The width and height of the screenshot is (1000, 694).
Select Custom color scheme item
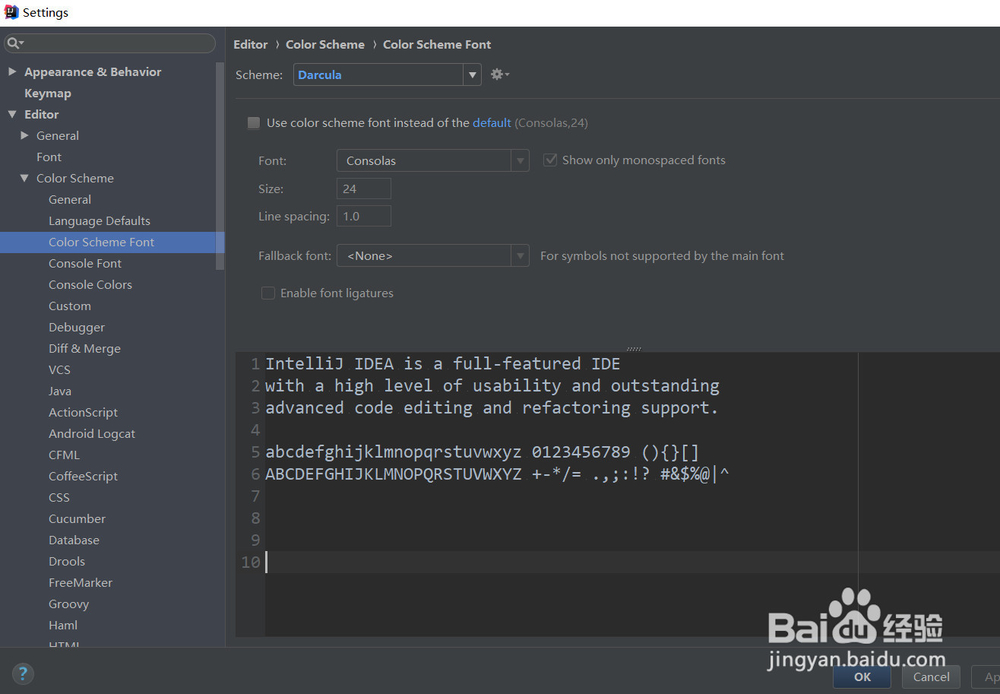70,306
